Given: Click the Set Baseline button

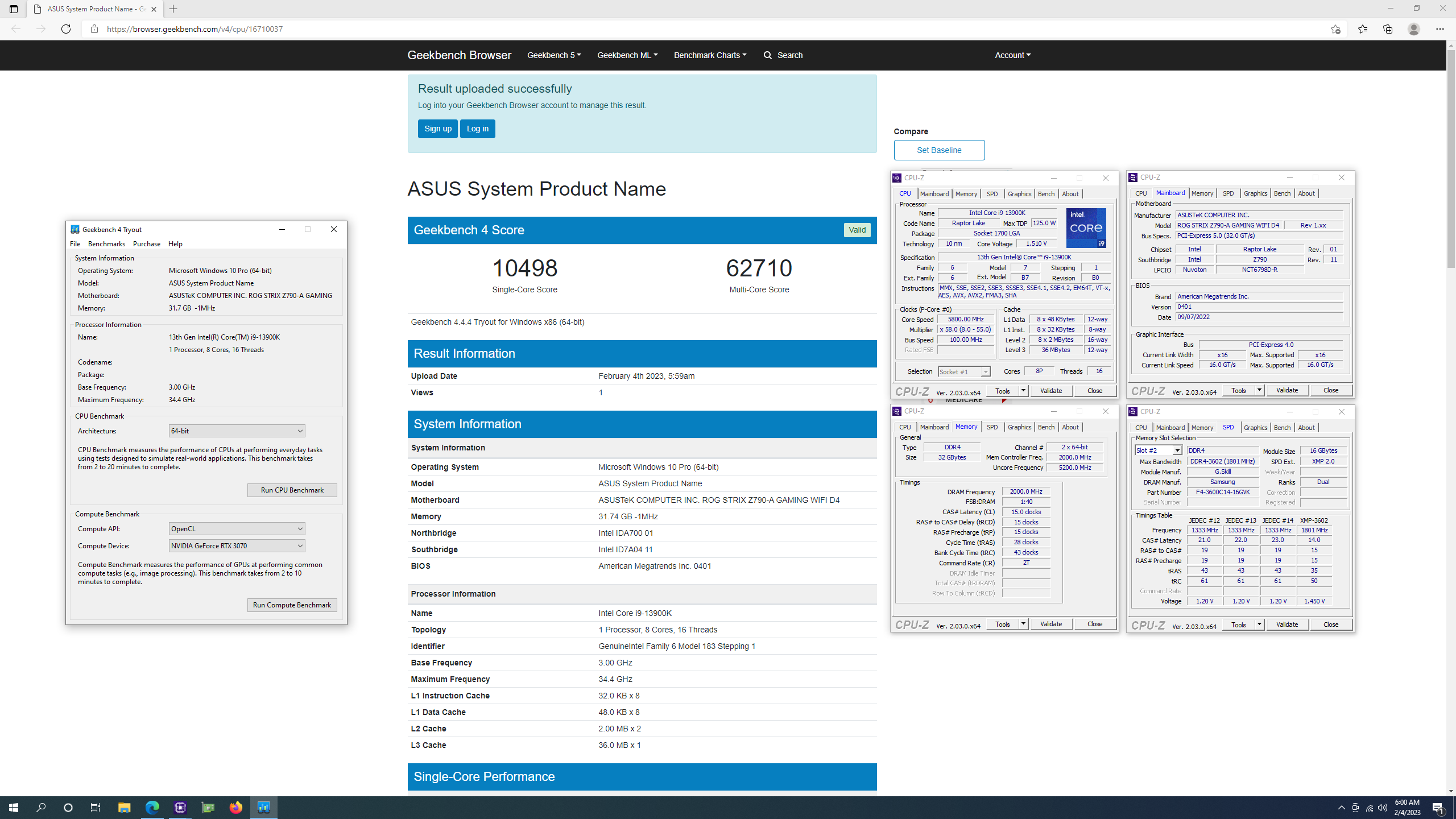Looking at the screenshot, I should click(939, 150).
